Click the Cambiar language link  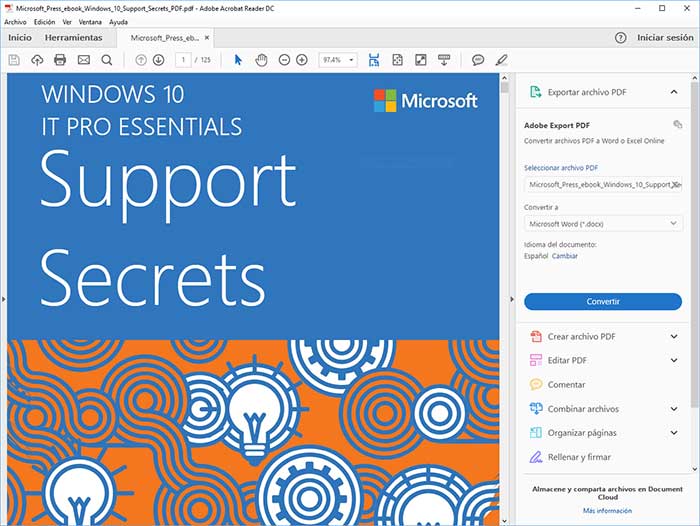pos(565,256)
